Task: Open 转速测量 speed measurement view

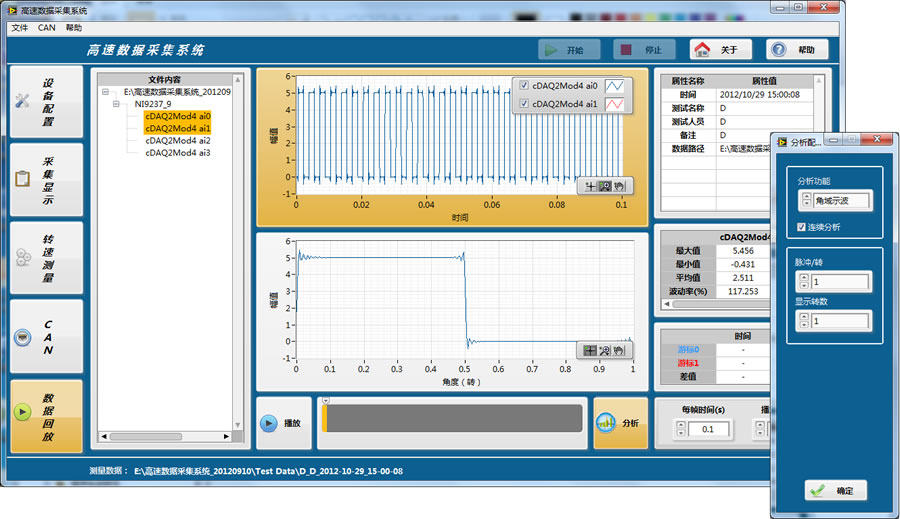Action: click(x=47, y=258)
